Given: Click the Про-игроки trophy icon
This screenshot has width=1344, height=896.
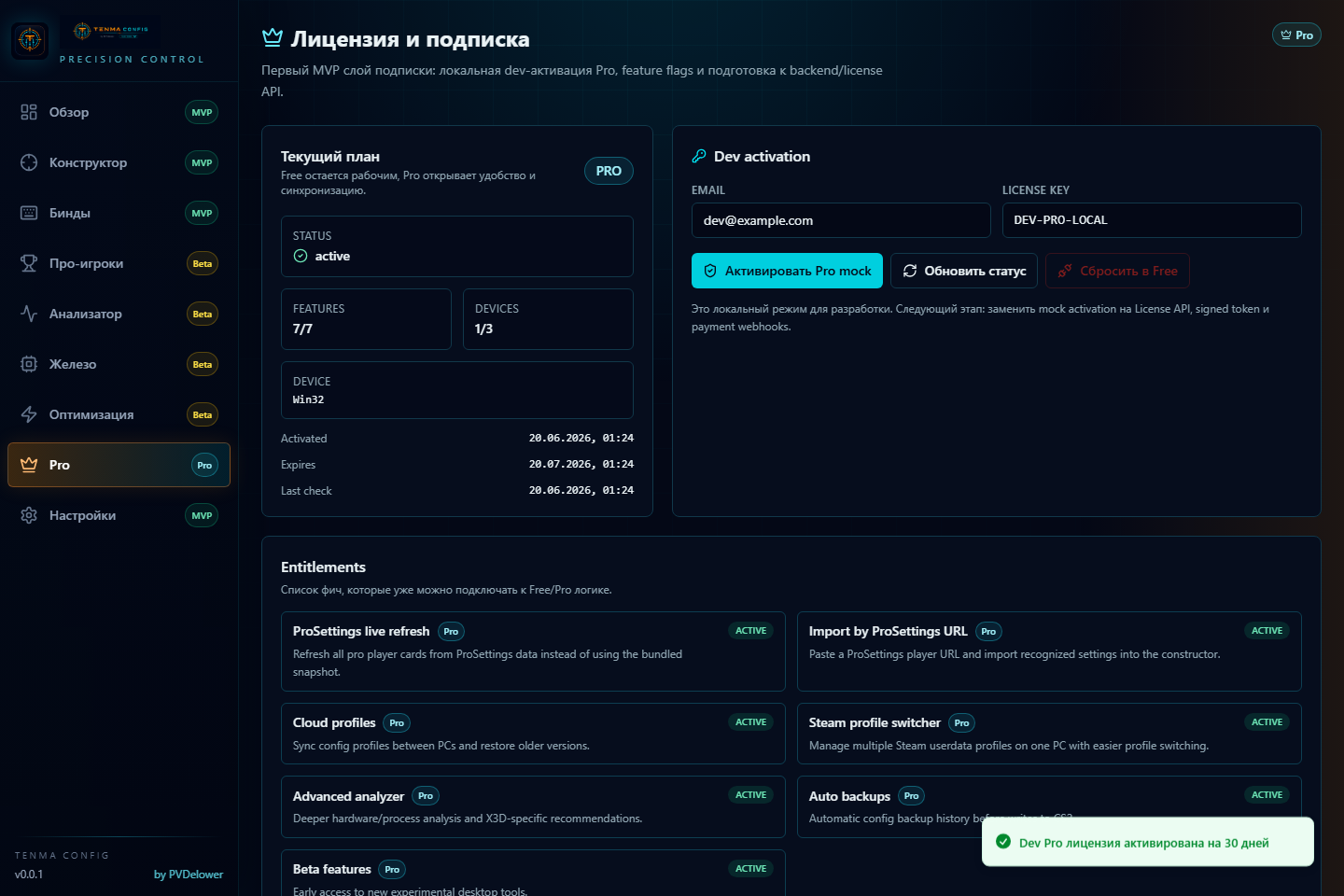Looking at the screenshot, I should 29,263.
